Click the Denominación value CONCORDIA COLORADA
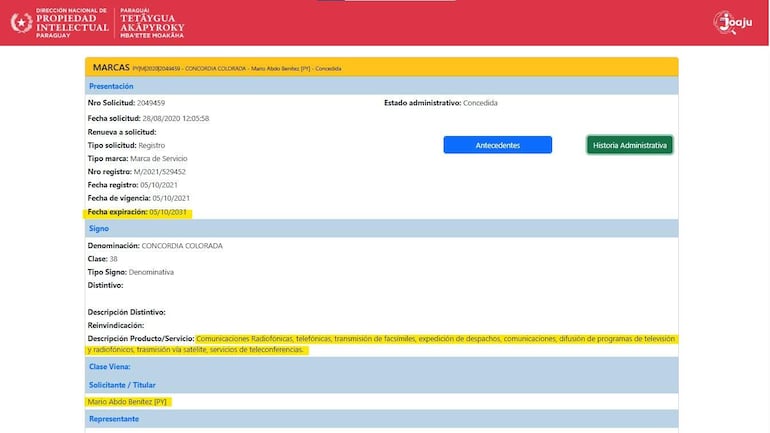The height and width of the screenshot is (433, 770). 182,245
